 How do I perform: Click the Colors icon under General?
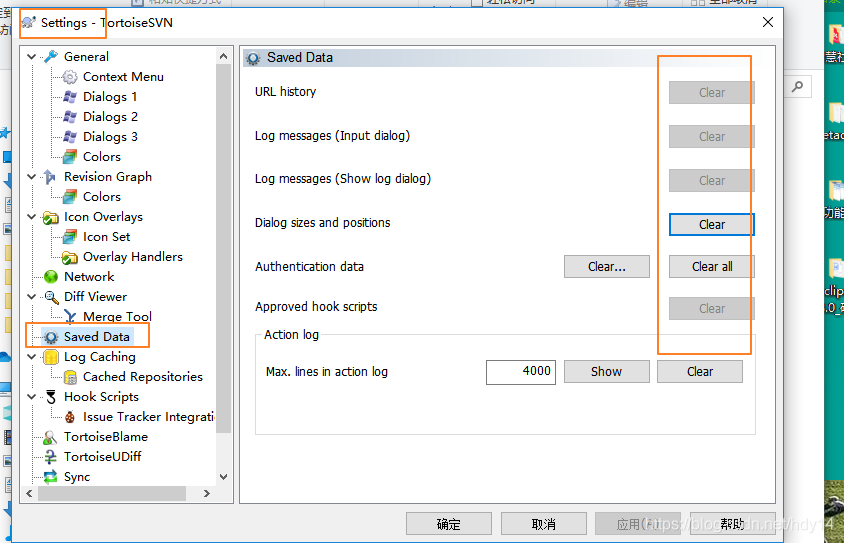[70, 157]
